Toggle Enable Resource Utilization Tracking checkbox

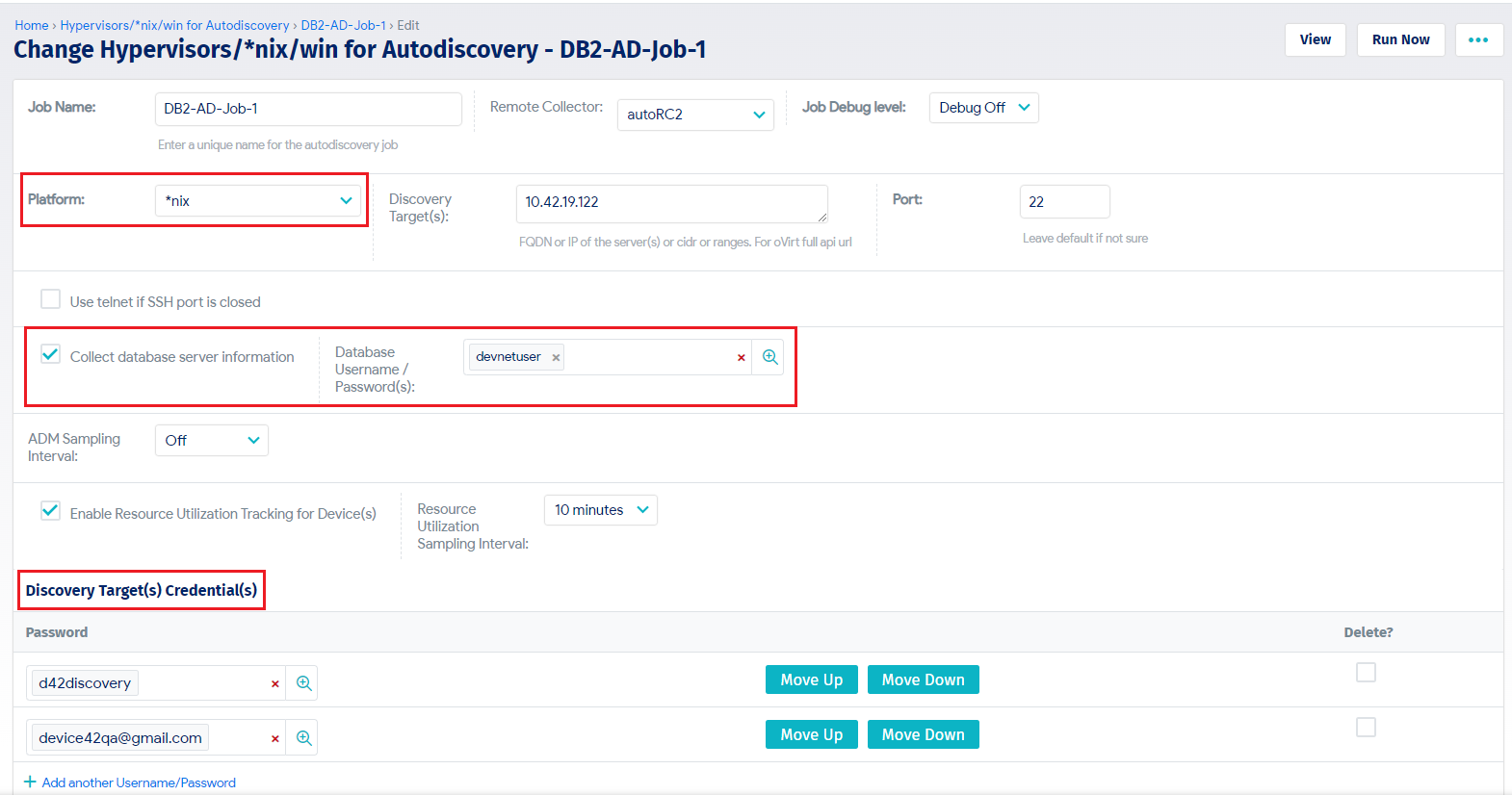[x=50, y=511]
